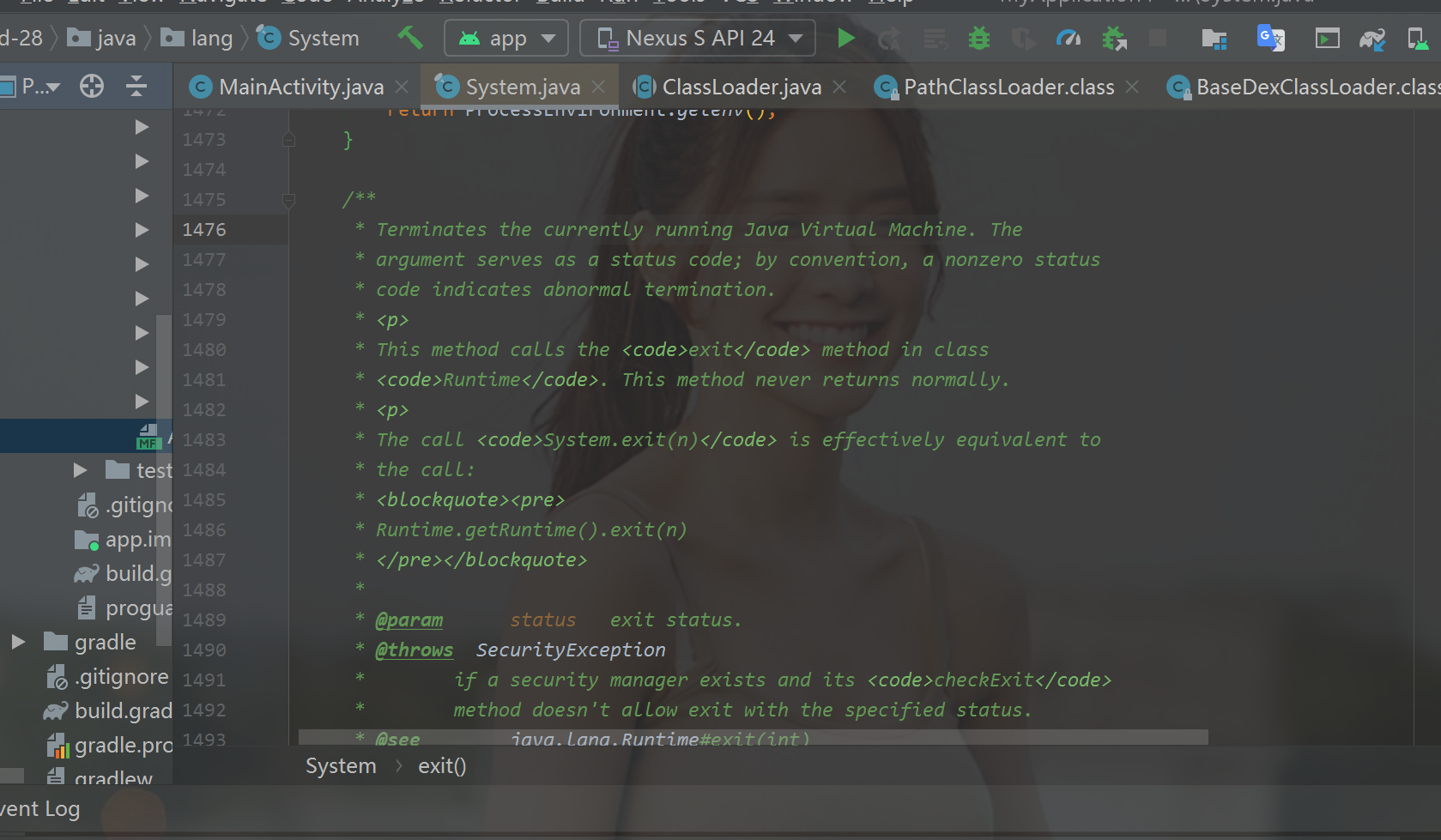Open the Event Log tool window
Image resolution: width=1441 pixels, height=840 pixels.
tap(39, 808)
